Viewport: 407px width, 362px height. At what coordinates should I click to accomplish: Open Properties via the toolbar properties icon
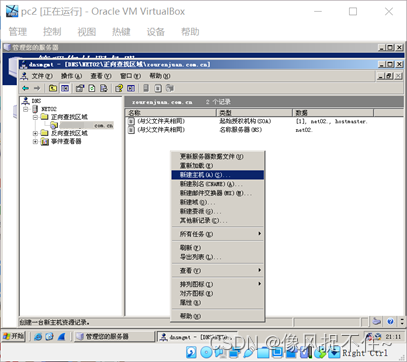80,88
